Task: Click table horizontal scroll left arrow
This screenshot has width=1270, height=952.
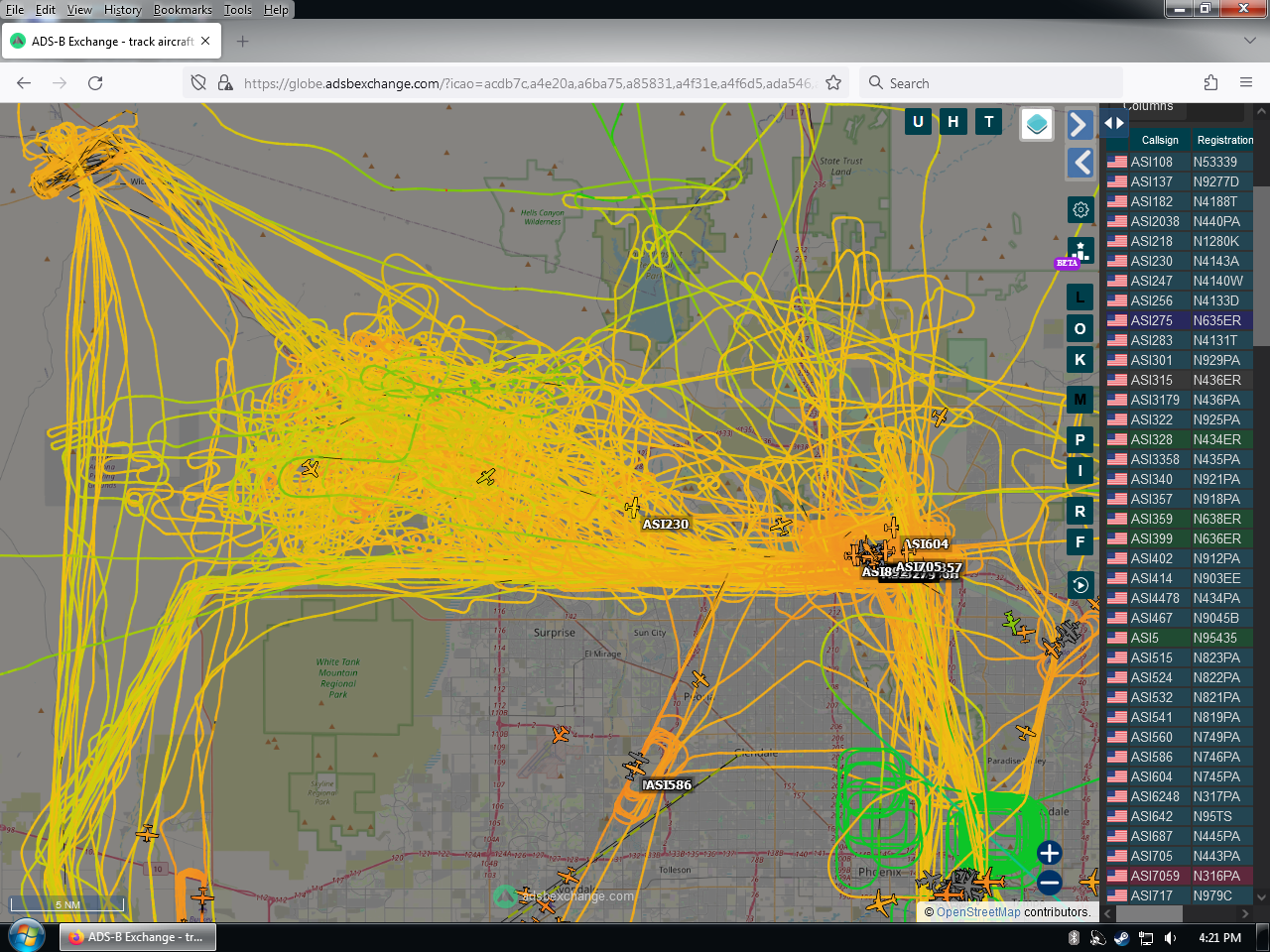Action: click(x=1108, y=913)
